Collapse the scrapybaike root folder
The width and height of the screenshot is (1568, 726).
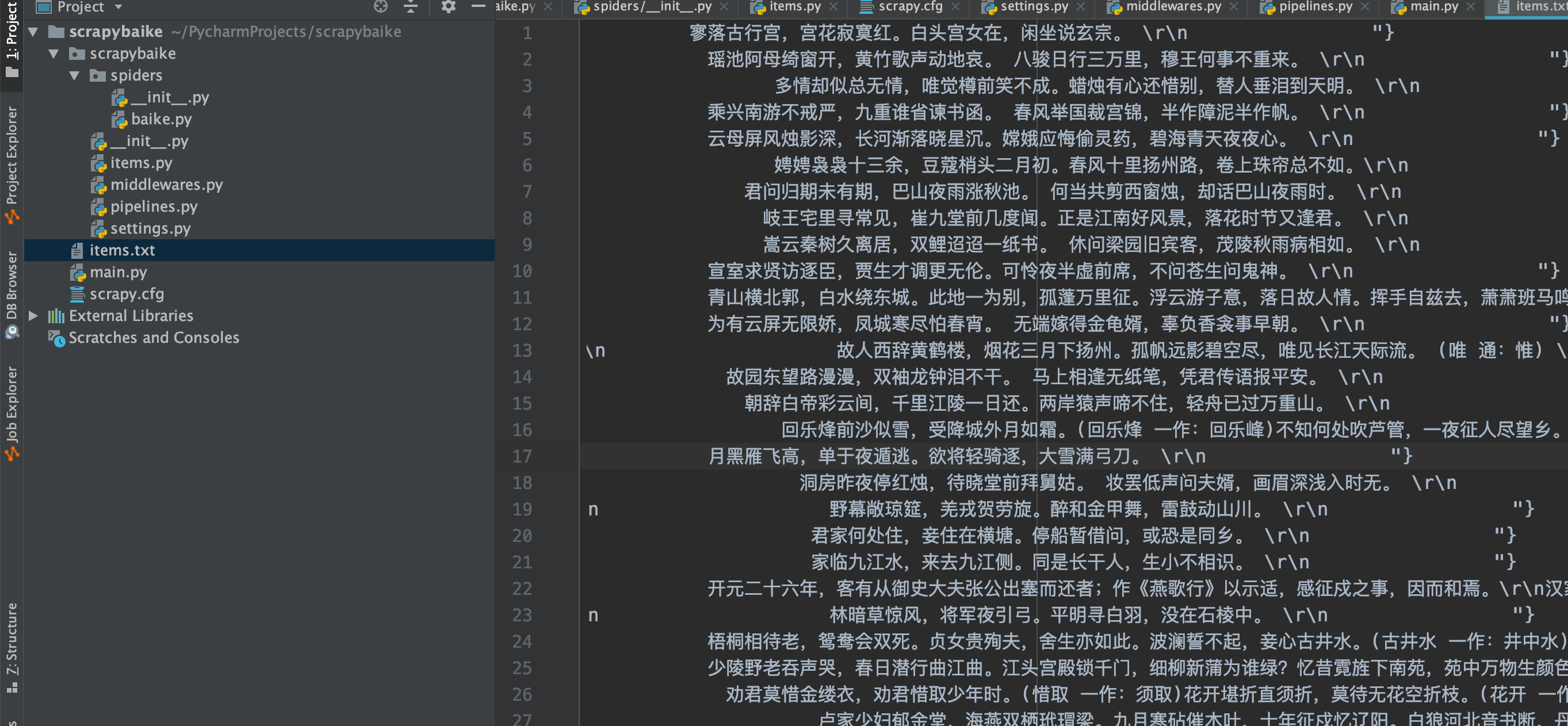tap(33, 32)
